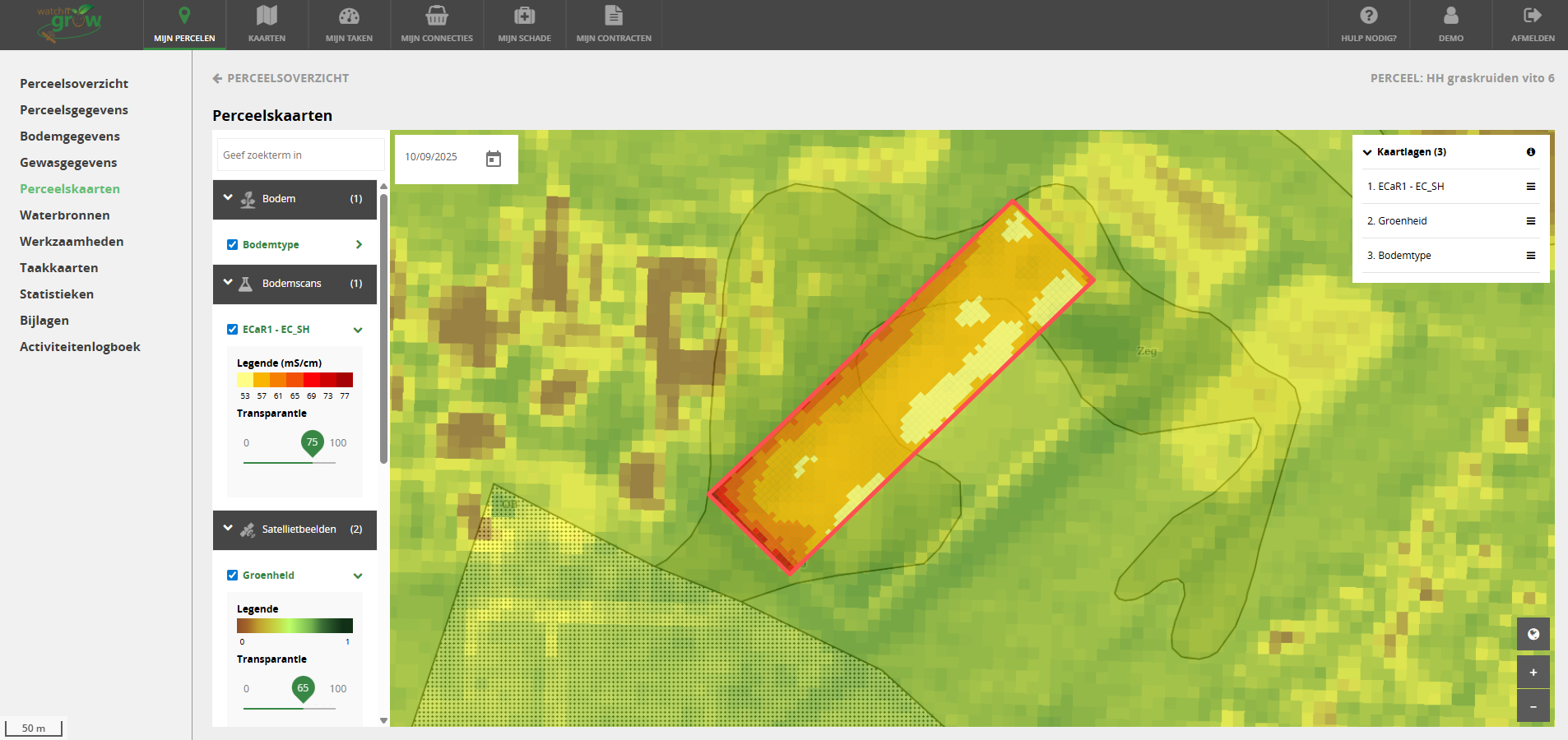This screenshot has width=1568, height=740.
Task: Click the drag handle icon for the Groenheid layer
Action: point(1530,221)
